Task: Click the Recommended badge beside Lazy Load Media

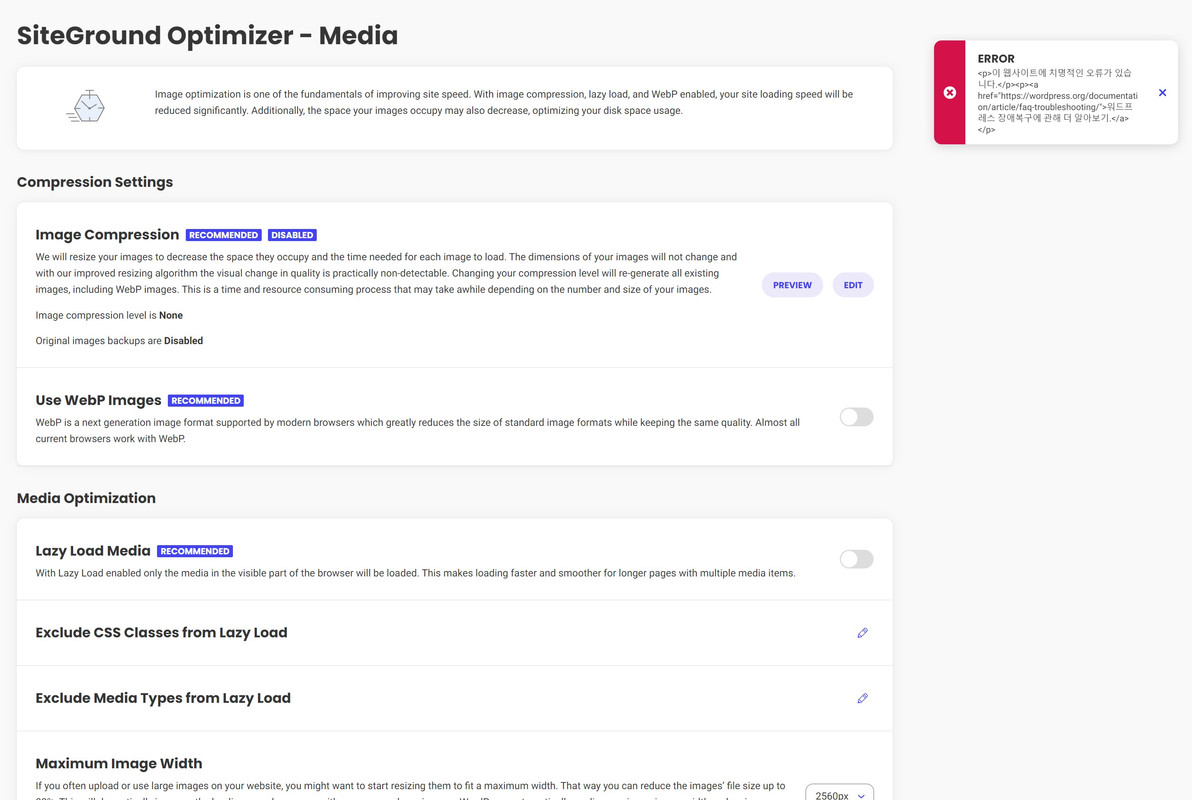Action: click(195, 551)
